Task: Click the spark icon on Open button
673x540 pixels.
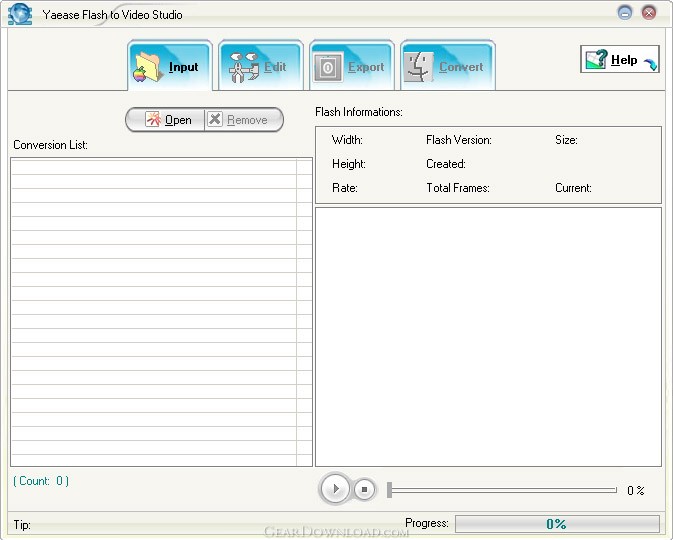Action: coord(153,119)
